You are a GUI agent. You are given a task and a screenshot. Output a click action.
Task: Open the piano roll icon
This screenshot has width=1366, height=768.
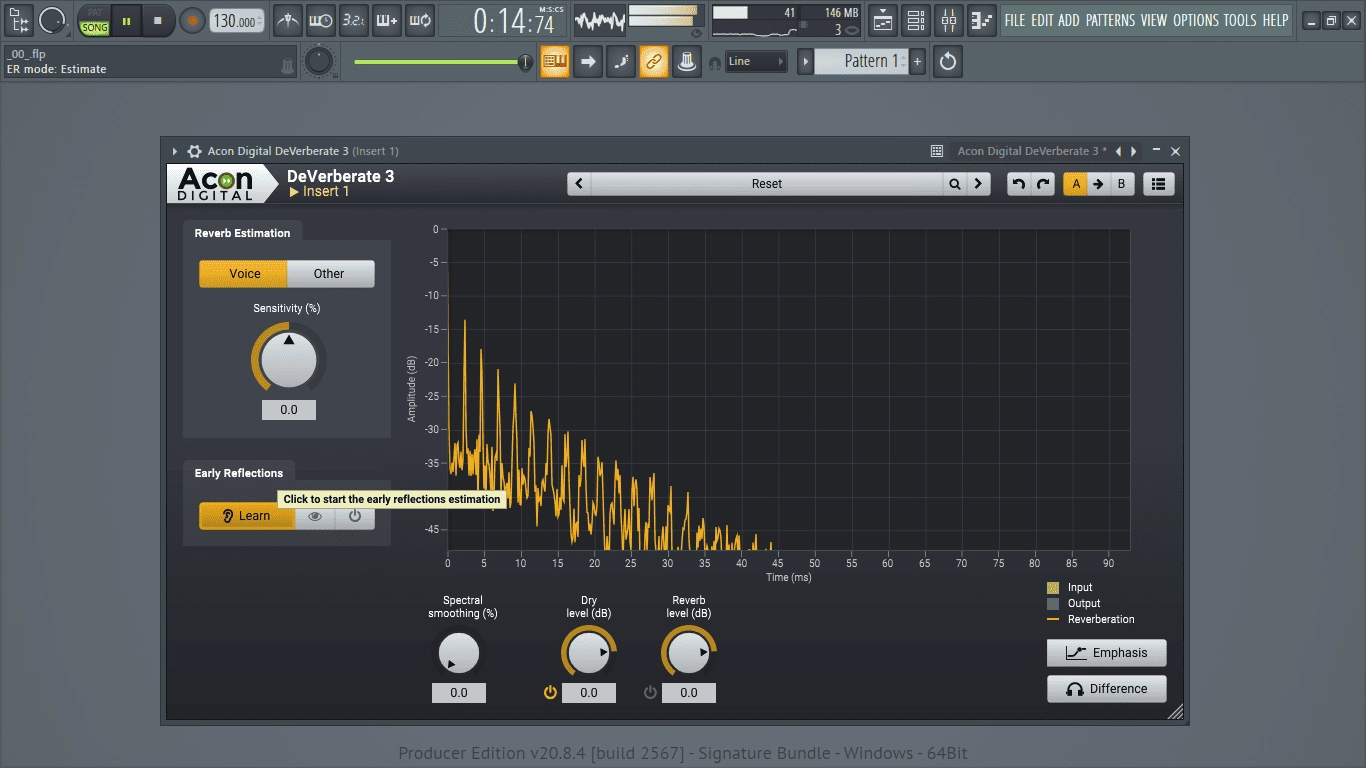click(982, 19)
